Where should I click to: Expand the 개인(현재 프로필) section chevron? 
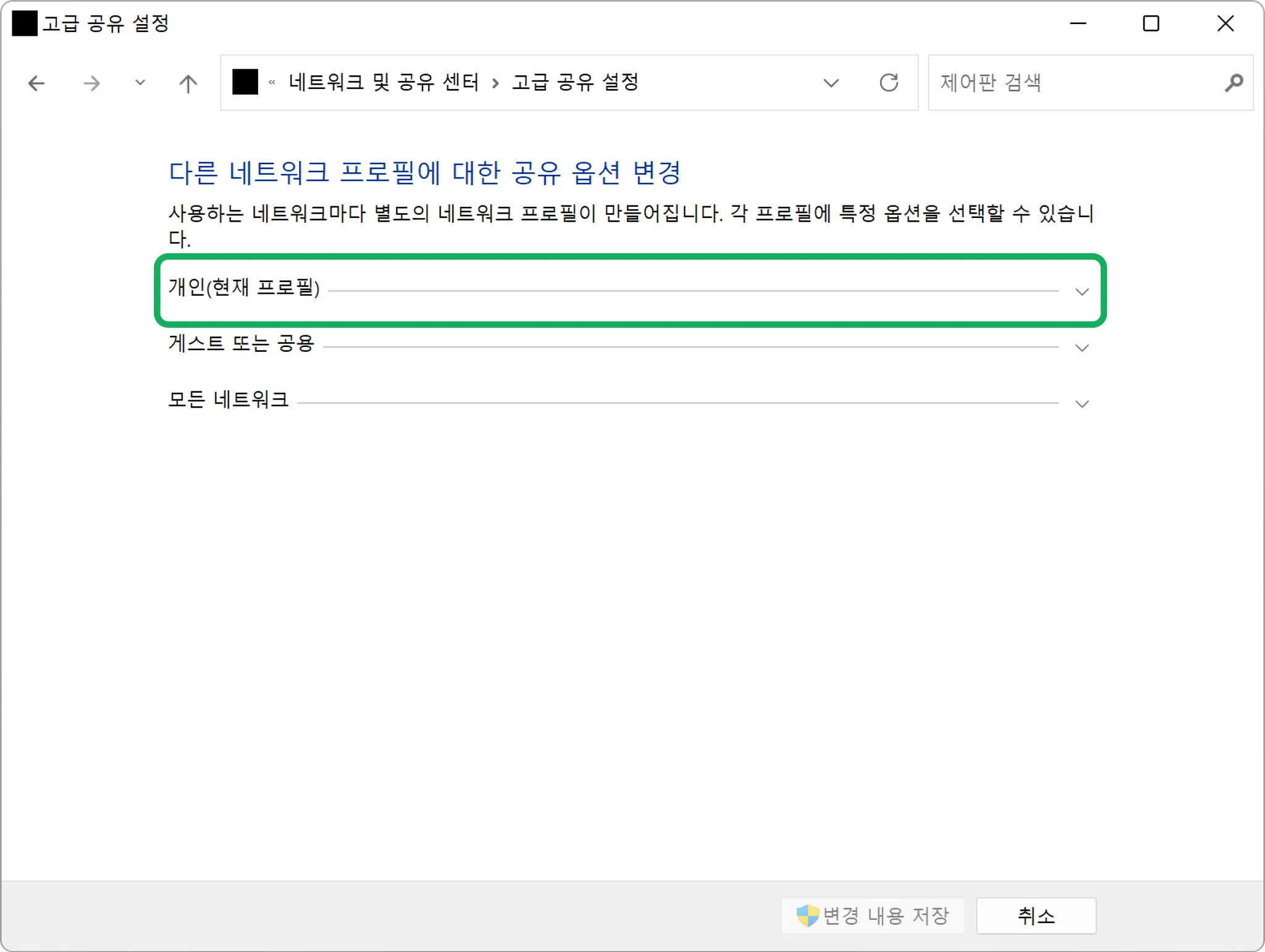click(1082, 291)
